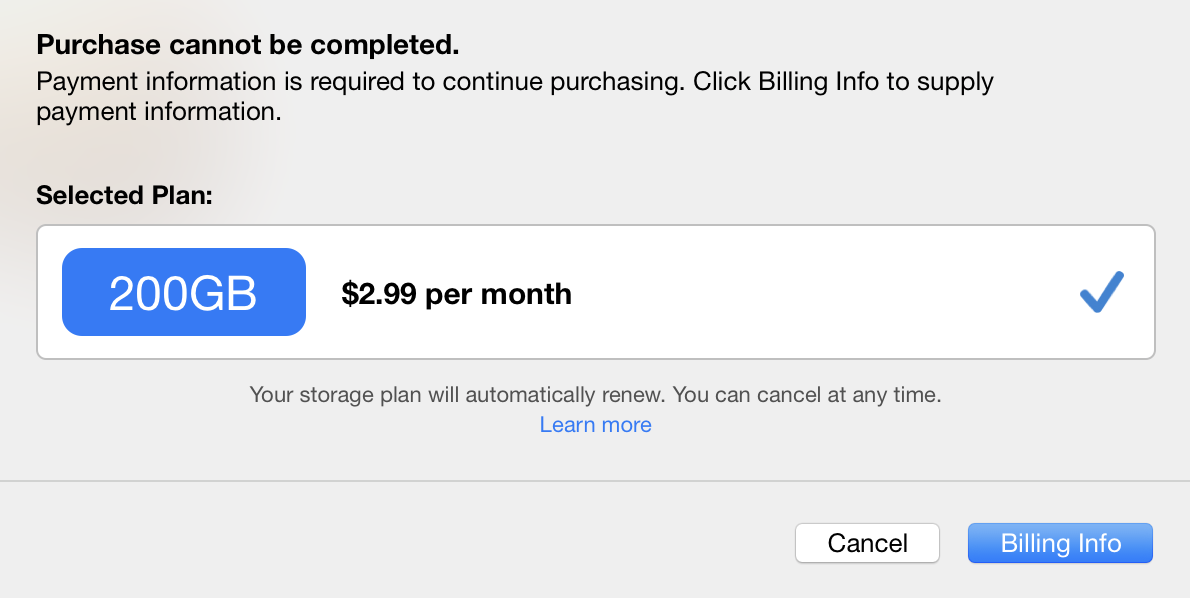This screenshot has height=598, width=1190.
Task: Click the 'Purchase cannot be completed.' heading
Action: [247, 45]
